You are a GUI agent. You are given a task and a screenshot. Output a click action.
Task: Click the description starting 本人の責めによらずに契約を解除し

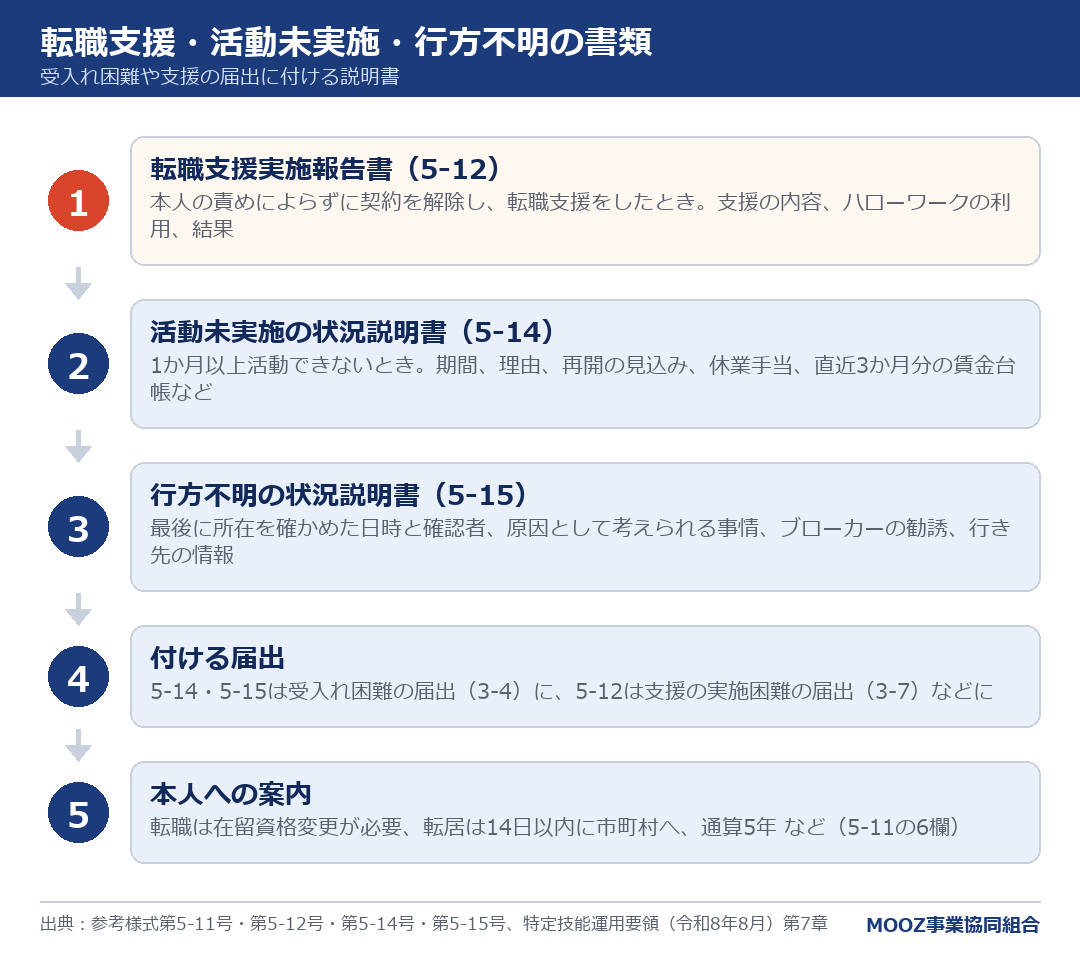(580, 215)
